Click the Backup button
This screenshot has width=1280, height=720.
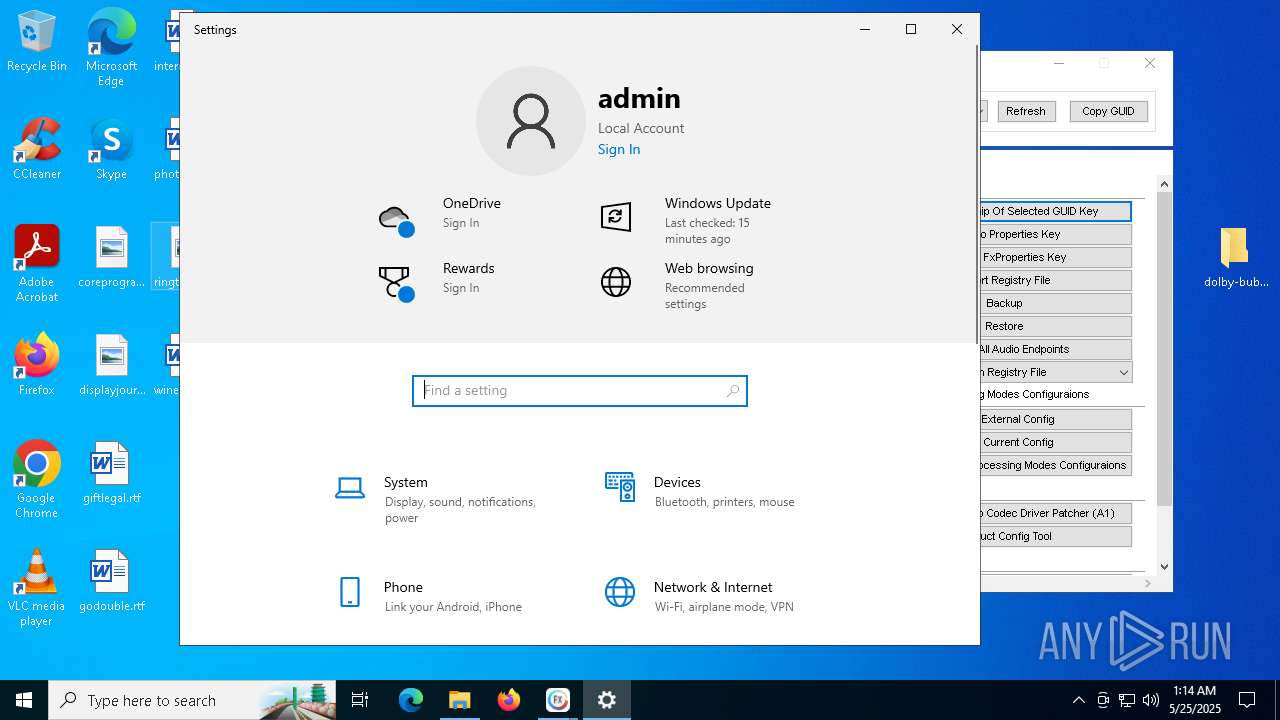pyautogui.click(x=1055, y=303)
